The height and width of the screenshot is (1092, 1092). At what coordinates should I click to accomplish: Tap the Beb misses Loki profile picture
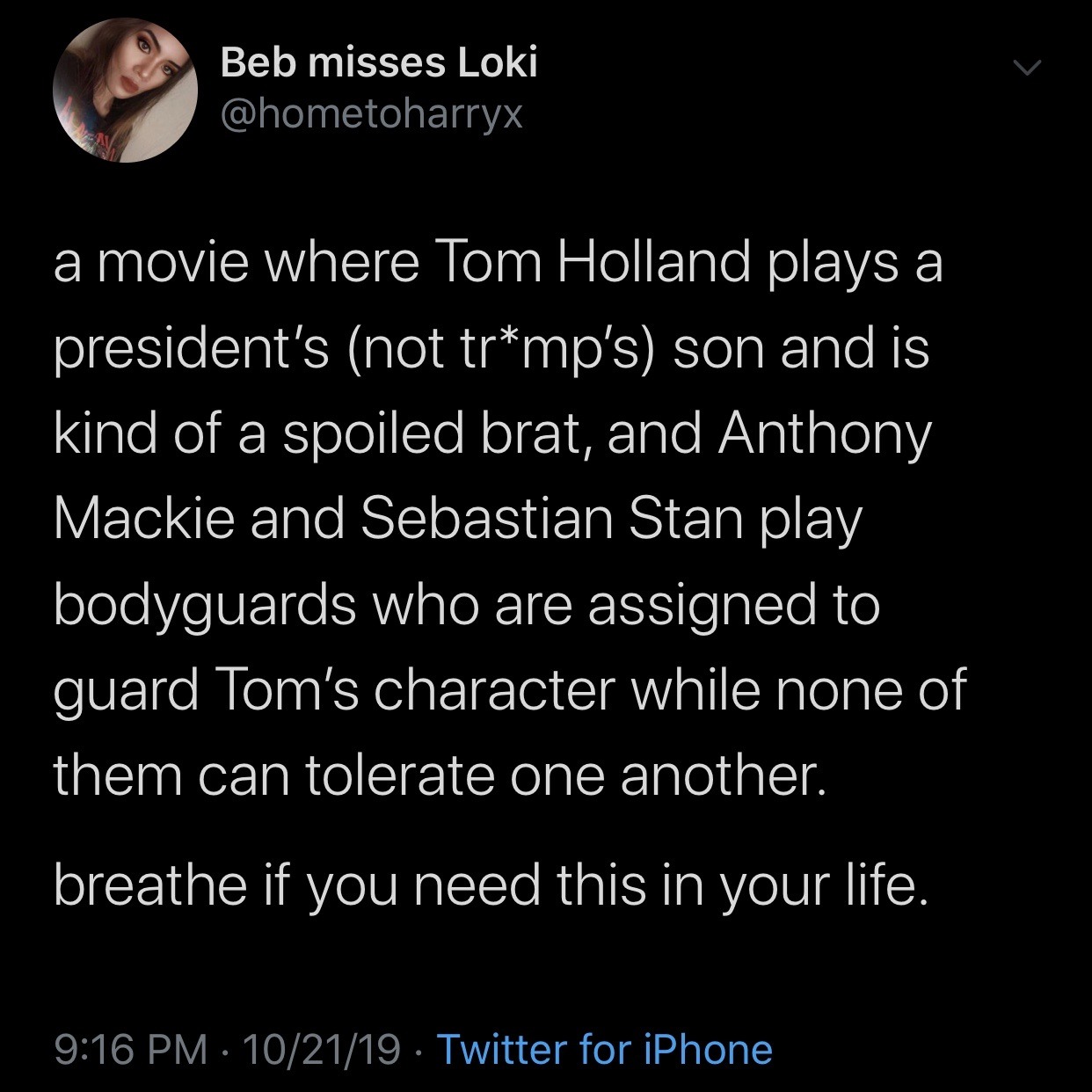click(124, 91)
